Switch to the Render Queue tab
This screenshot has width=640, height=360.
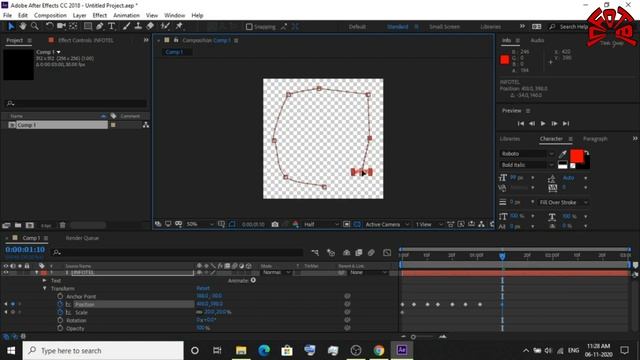[x=82, y=238]
